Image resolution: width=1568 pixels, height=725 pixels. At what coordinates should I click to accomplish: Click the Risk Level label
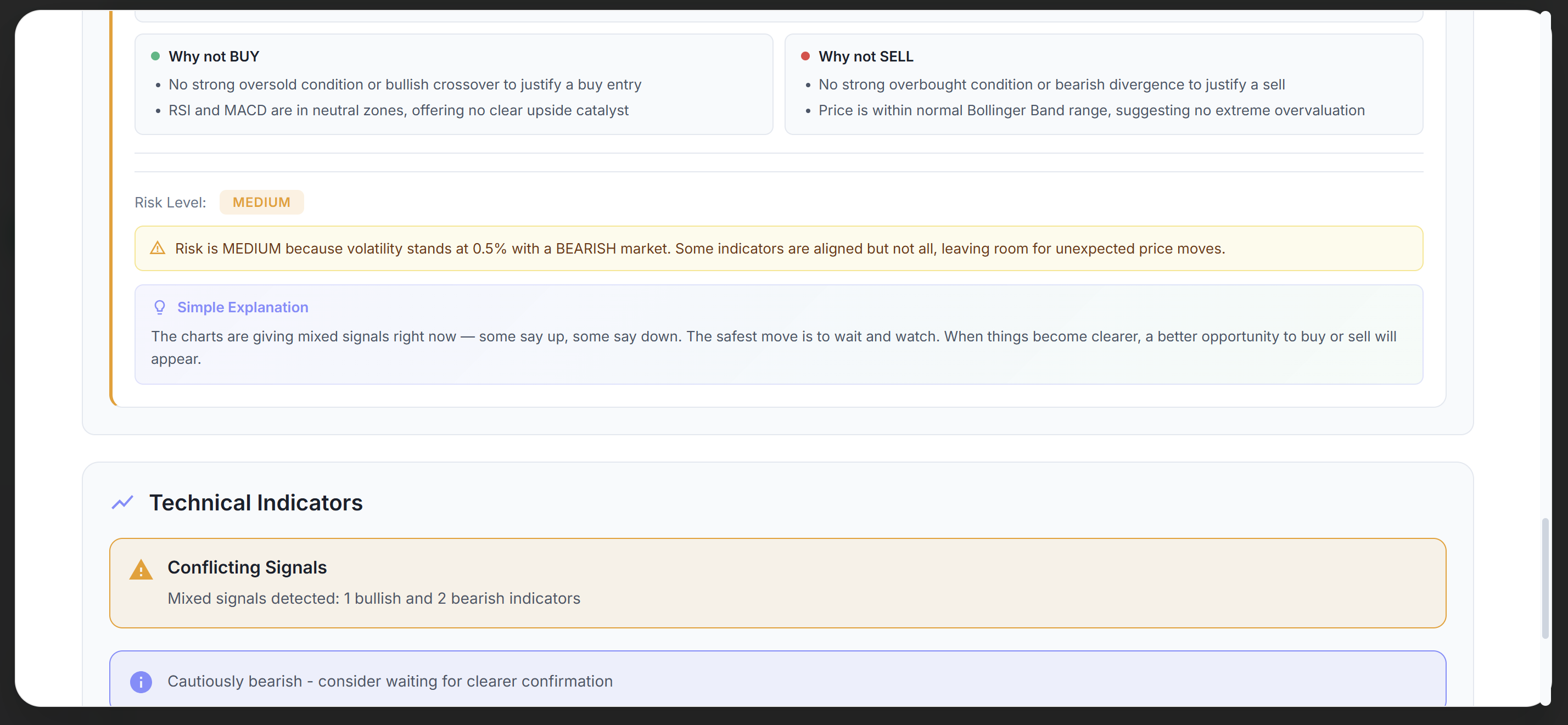(170, 202)
